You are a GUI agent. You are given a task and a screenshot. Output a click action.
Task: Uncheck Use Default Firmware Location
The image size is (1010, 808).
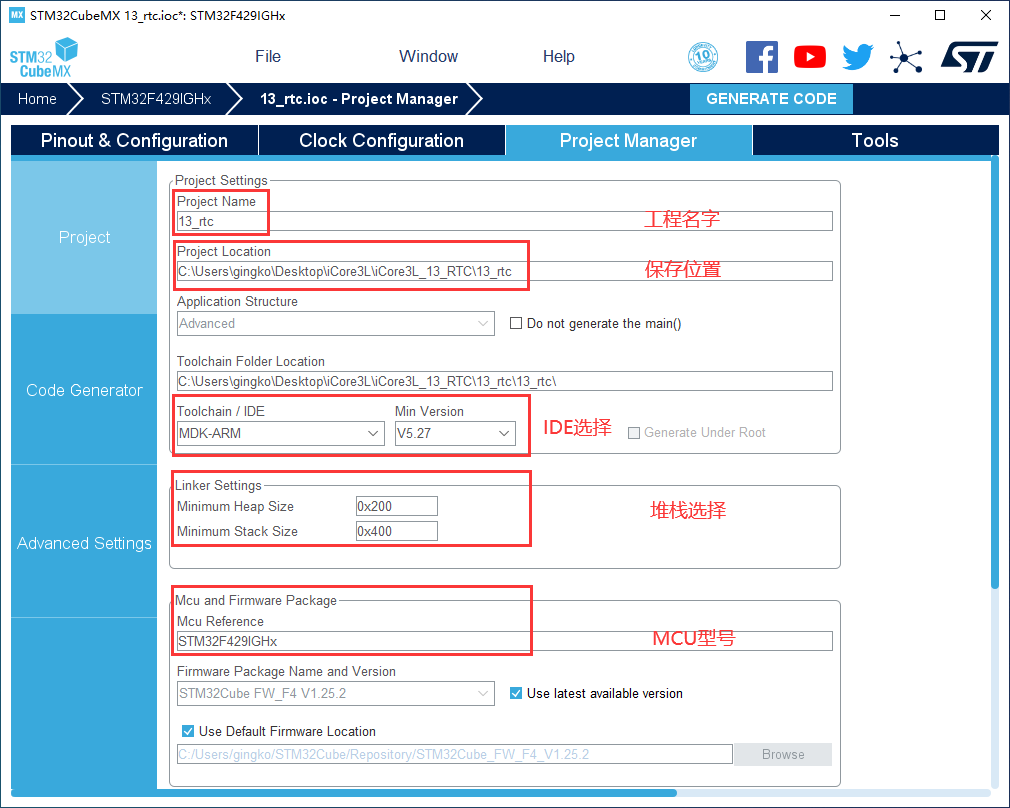click(188, 731)
